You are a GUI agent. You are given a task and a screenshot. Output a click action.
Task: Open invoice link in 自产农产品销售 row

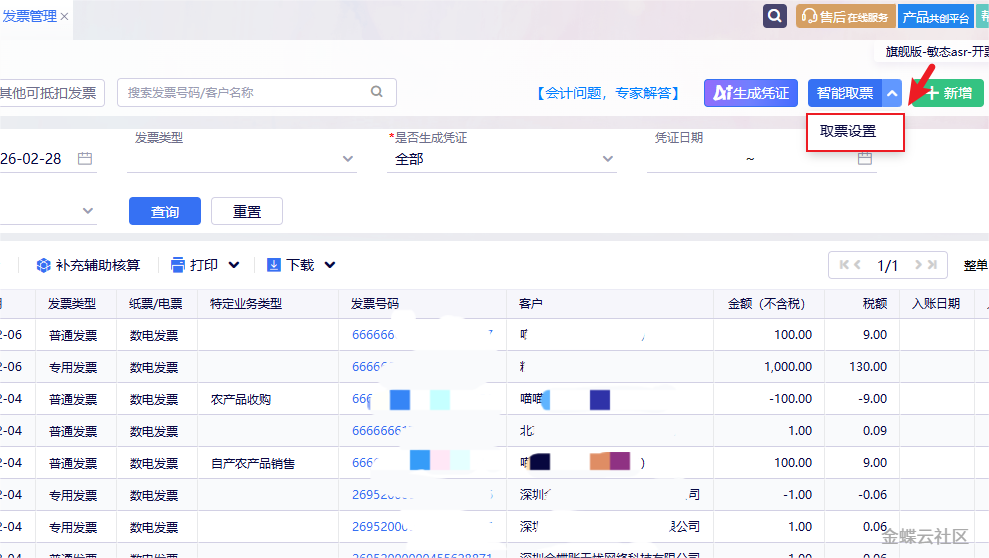pyautogui.click(x=365, y=463)
